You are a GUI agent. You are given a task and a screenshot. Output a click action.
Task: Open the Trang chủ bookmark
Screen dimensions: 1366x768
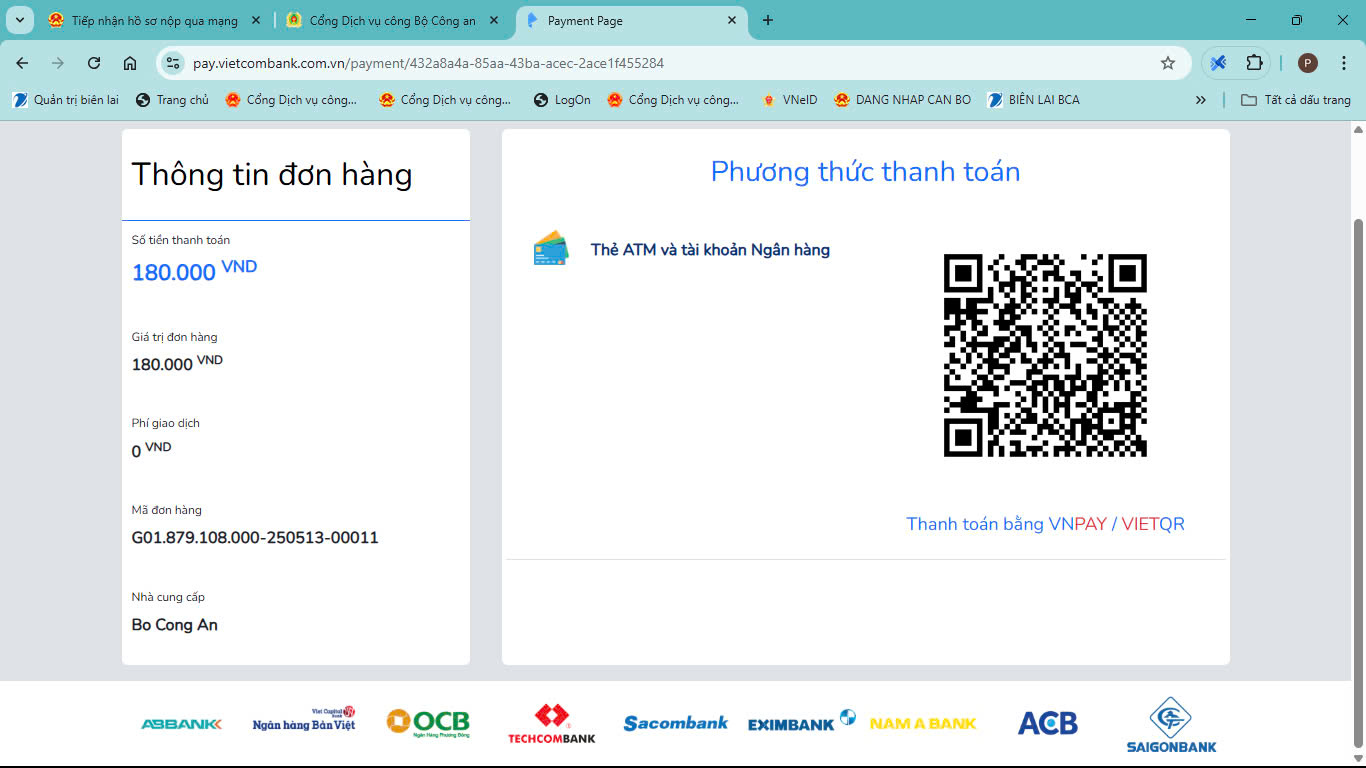point(172,100)
